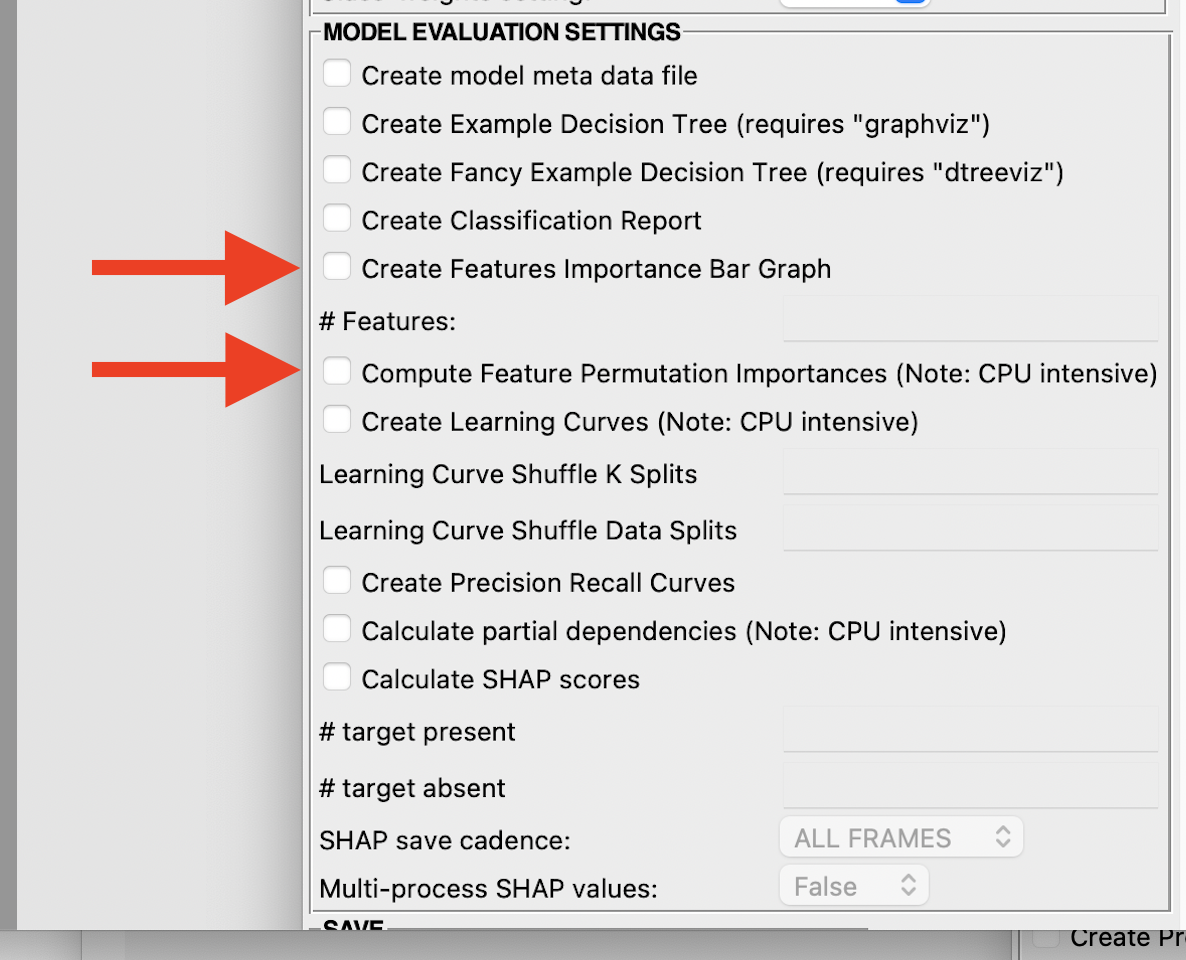Image resolution: width=1186 pixels, height=960 pixels.
Task: Enable Fancy Example Decision Tree creation
Action: click(x=337, y=169)
